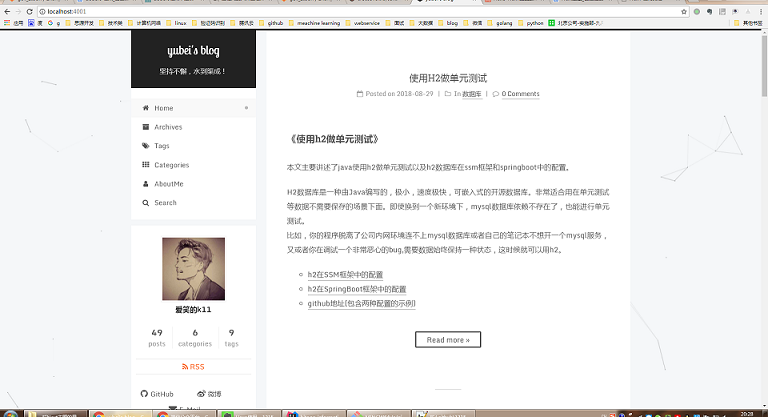This screenshot has width=768, height=417.
Task: Follow the h2在SpringBoot框架中的配置 link
Action: [357, 289]
